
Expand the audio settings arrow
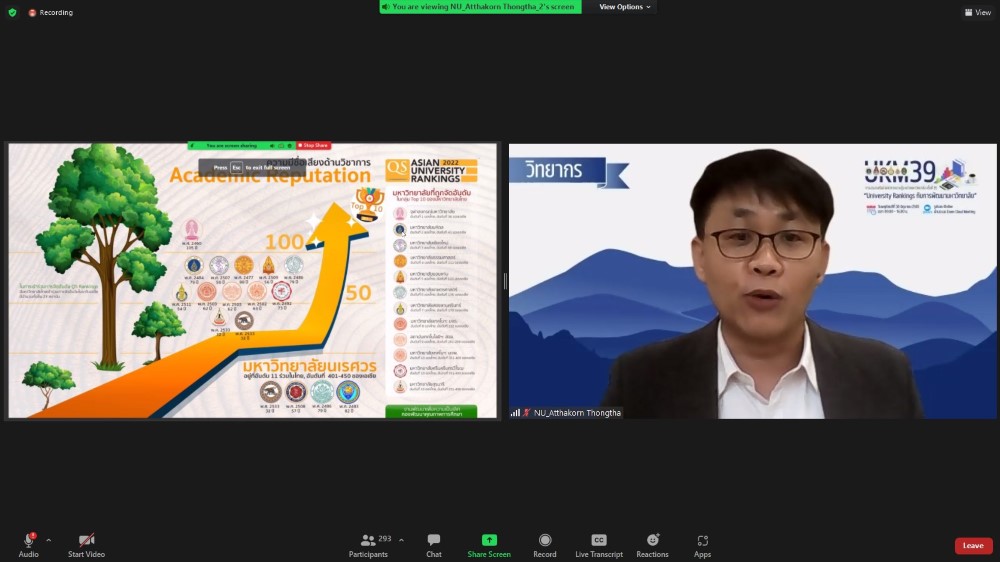tap(48, 540)
